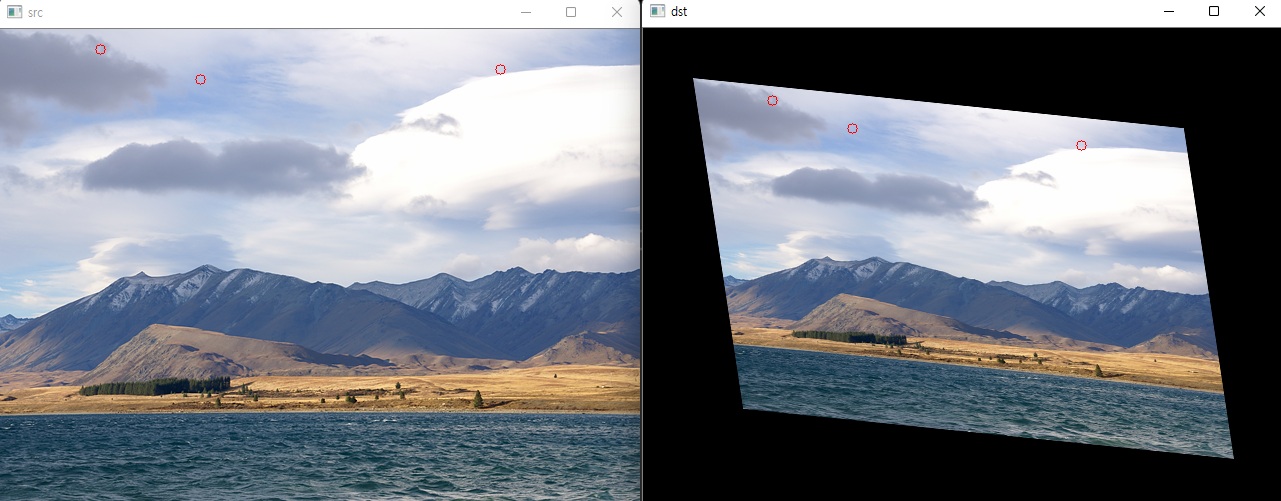Maximize the dst window
This screenshot has width=1281, height=501.
pyautogui.click(x=1214, y=11)
